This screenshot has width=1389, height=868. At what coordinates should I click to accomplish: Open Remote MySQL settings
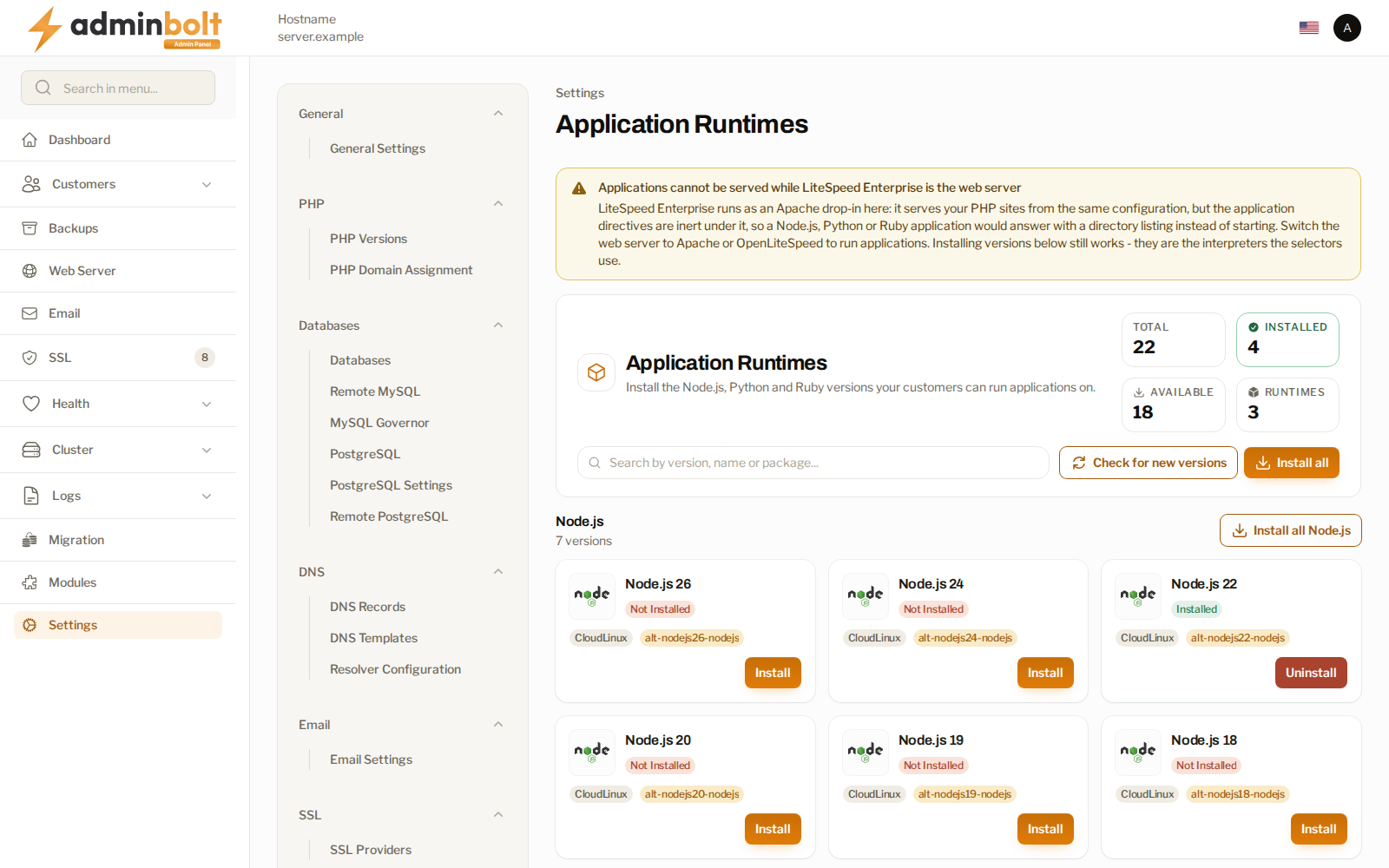point(375,391)
